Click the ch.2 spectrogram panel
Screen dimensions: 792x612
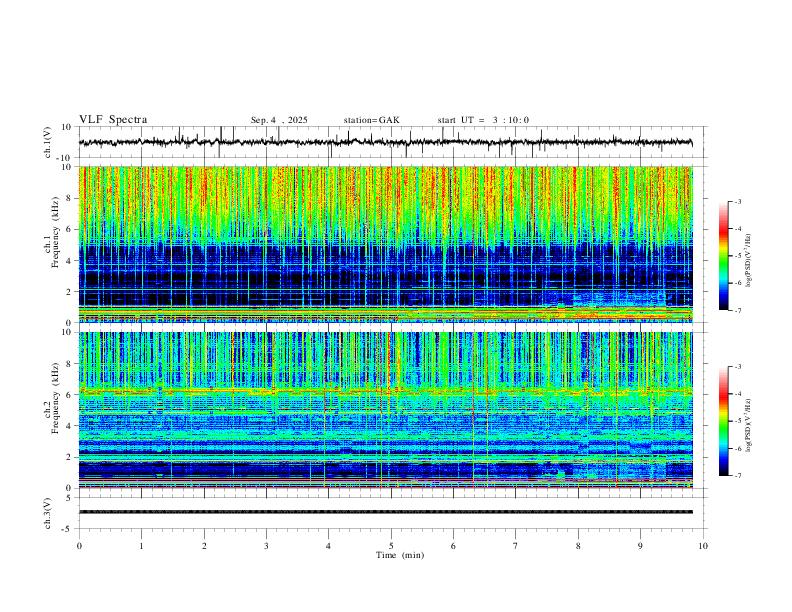385,410
